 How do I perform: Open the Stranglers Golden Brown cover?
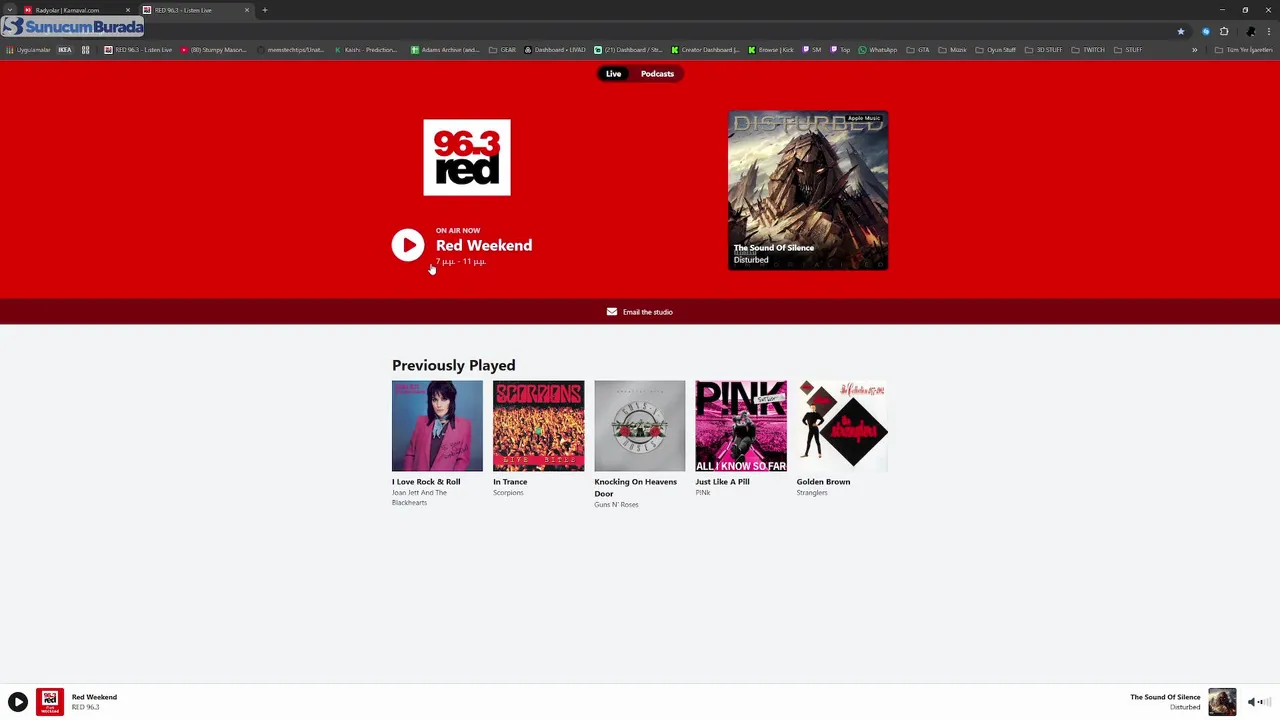pyautogui.click(x=842, y=426)
